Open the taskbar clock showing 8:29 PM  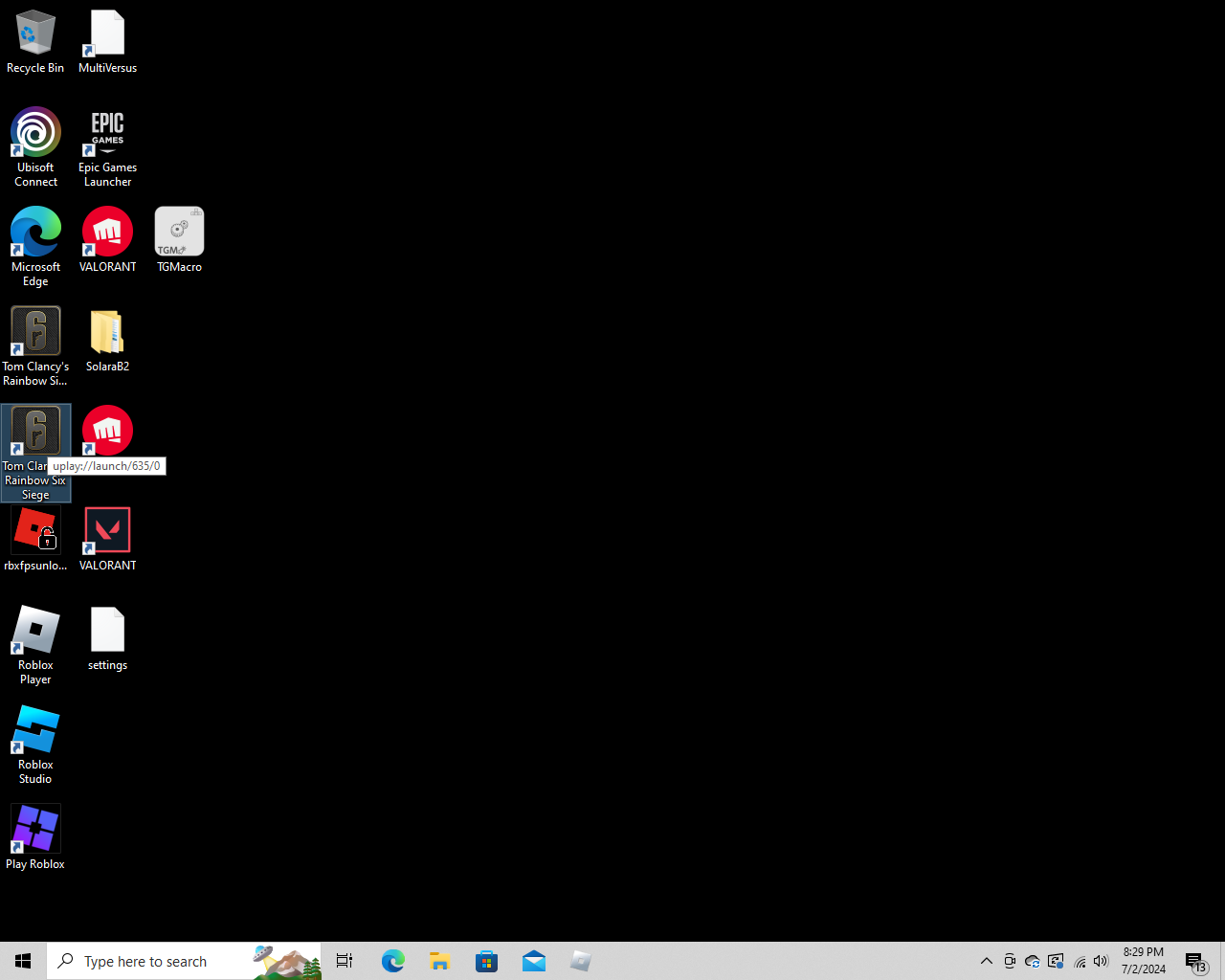pos(1144,961)
